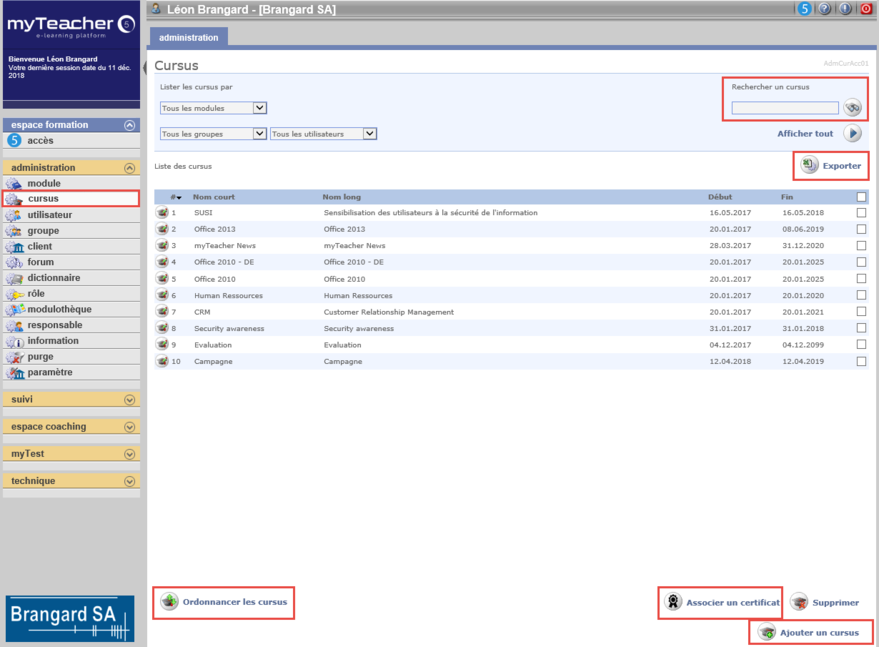
Task: Click the help question mark icon in title bar
Action: (824, 9)
